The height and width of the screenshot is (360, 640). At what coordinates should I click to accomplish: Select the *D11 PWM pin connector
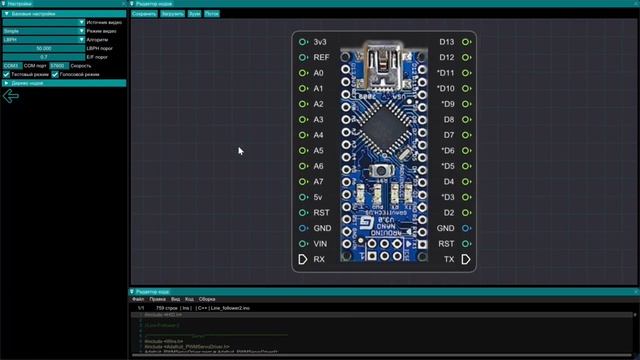pyautogui.click(x=466, y=73)
